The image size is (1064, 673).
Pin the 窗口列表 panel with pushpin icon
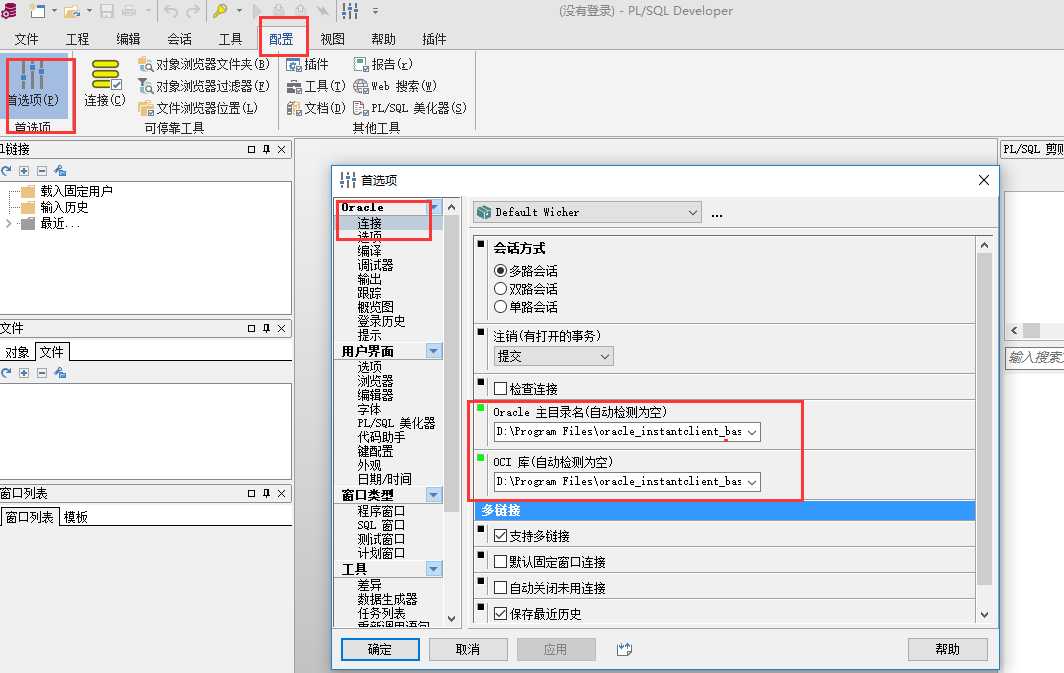pos(266,493)
